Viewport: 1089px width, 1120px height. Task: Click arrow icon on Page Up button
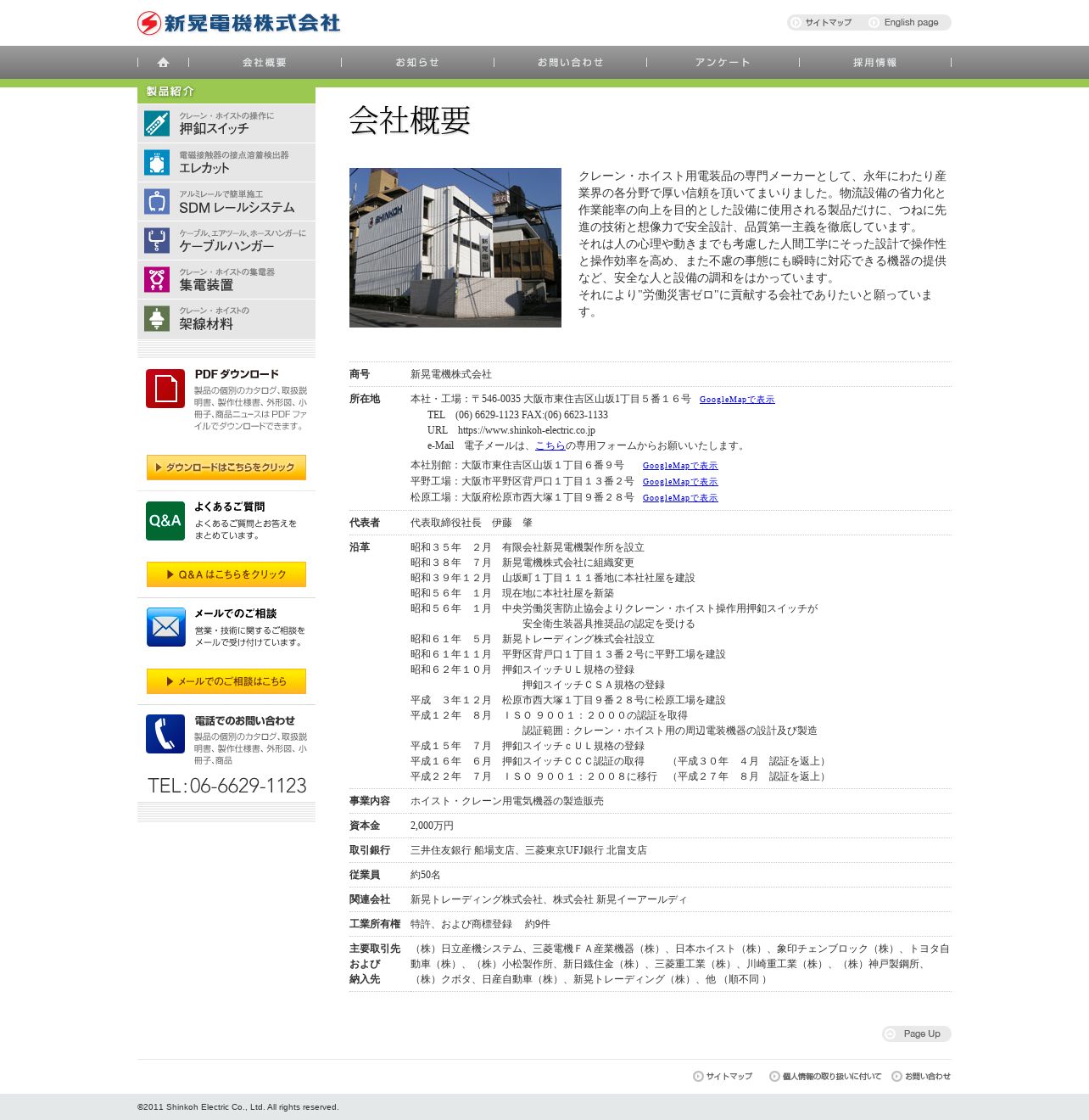891,1033
